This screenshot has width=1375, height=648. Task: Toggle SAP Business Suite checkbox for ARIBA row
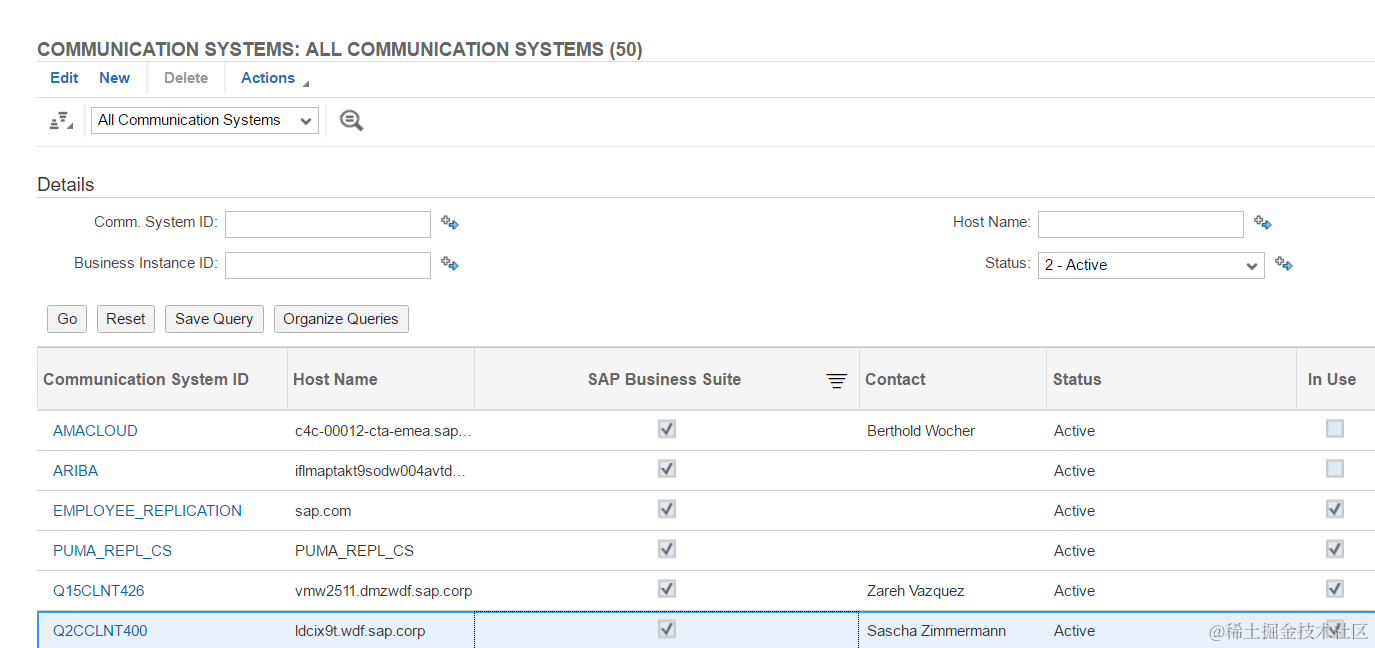click(667, 469)
